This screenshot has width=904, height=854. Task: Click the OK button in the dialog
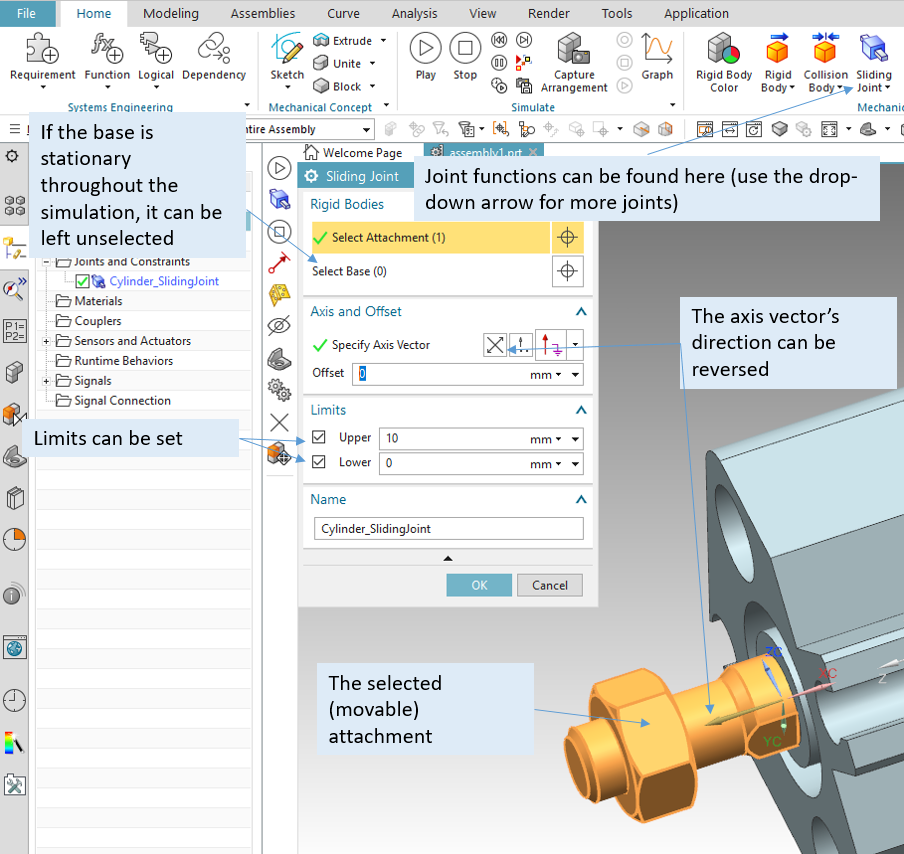(478, 585)
